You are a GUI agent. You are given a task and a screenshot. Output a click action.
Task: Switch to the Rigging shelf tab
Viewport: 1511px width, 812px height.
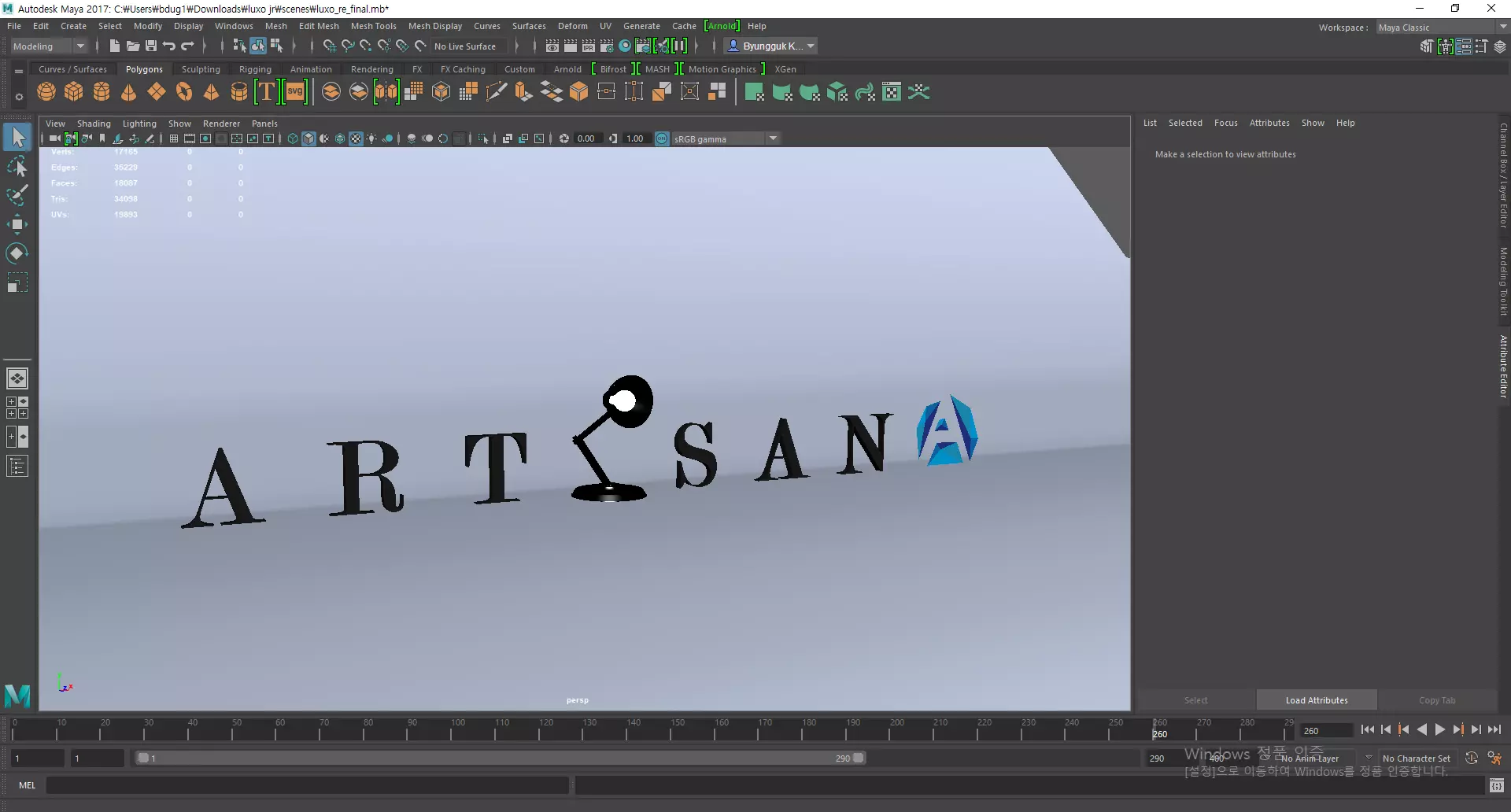click(255, 69)
